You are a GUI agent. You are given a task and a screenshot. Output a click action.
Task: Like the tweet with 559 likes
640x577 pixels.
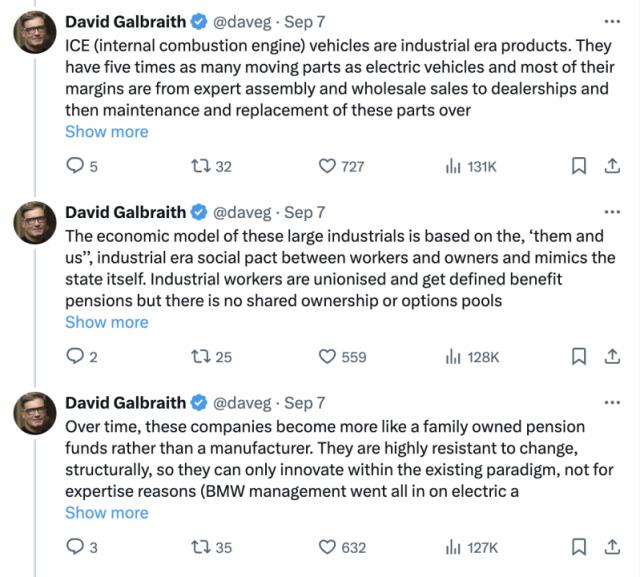click(327, 357)
